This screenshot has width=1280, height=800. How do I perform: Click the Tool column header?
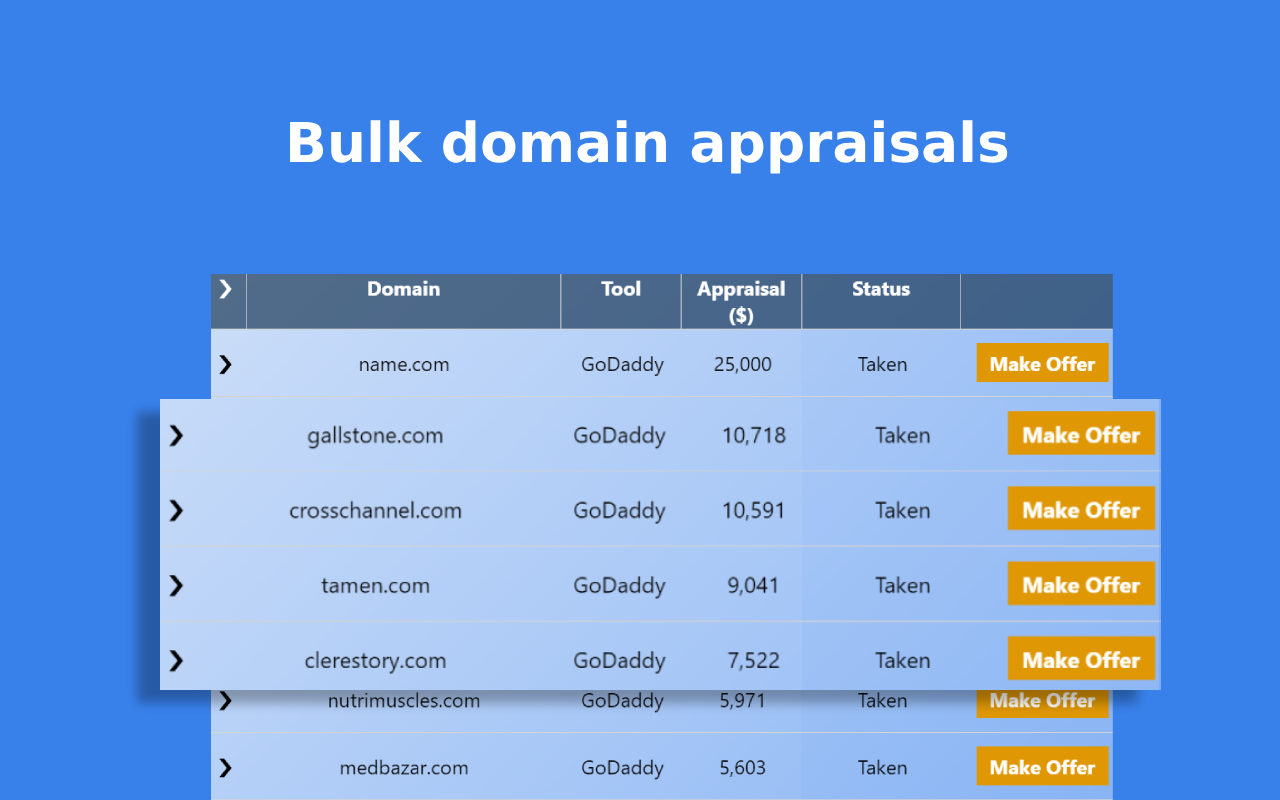click(620, 289)
